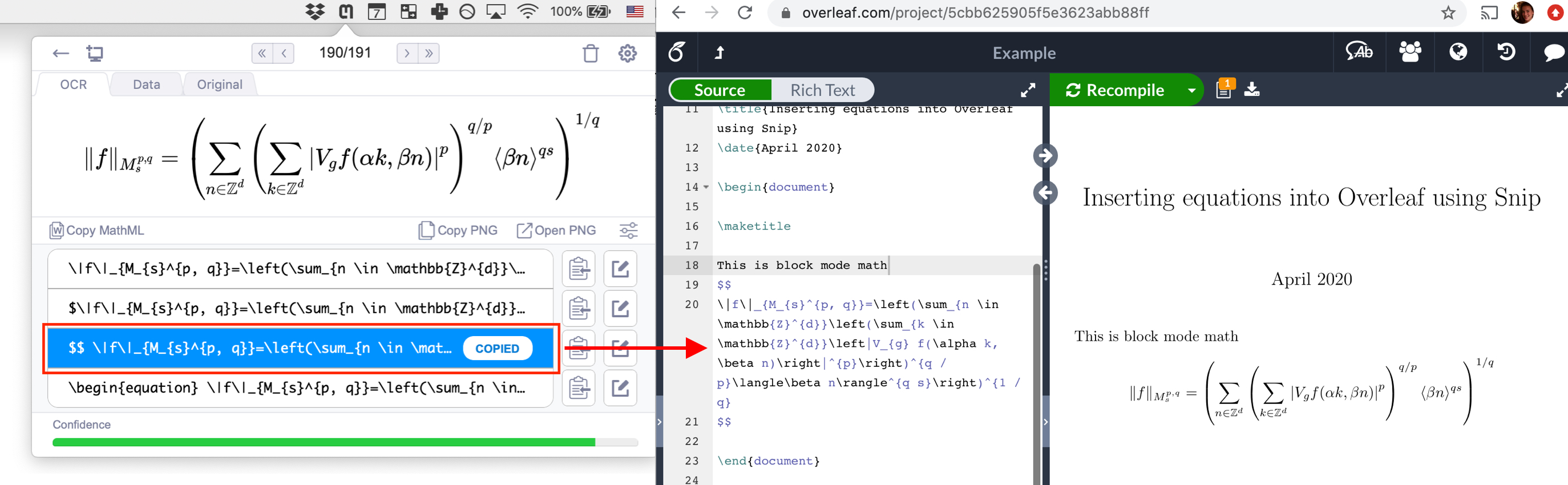Select plain LaTeX result row
This screenshot has width=1568, height=485.
[300, 269]
